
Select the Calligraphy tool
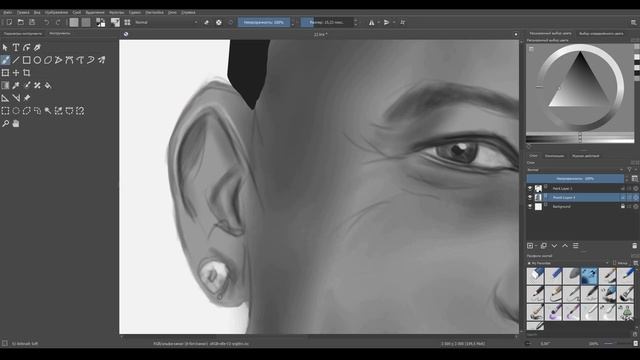point(37,47)
